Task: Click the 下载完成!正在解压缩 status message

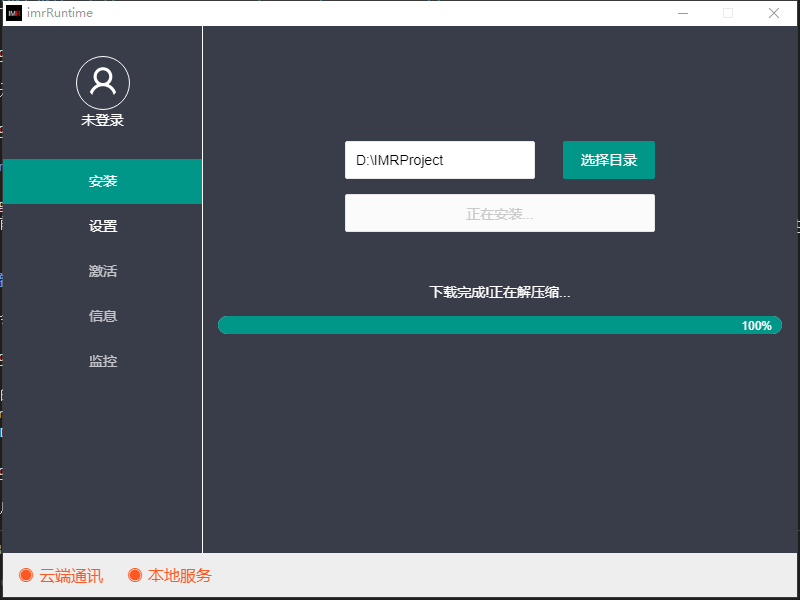Action: click(x=499, y=293)
